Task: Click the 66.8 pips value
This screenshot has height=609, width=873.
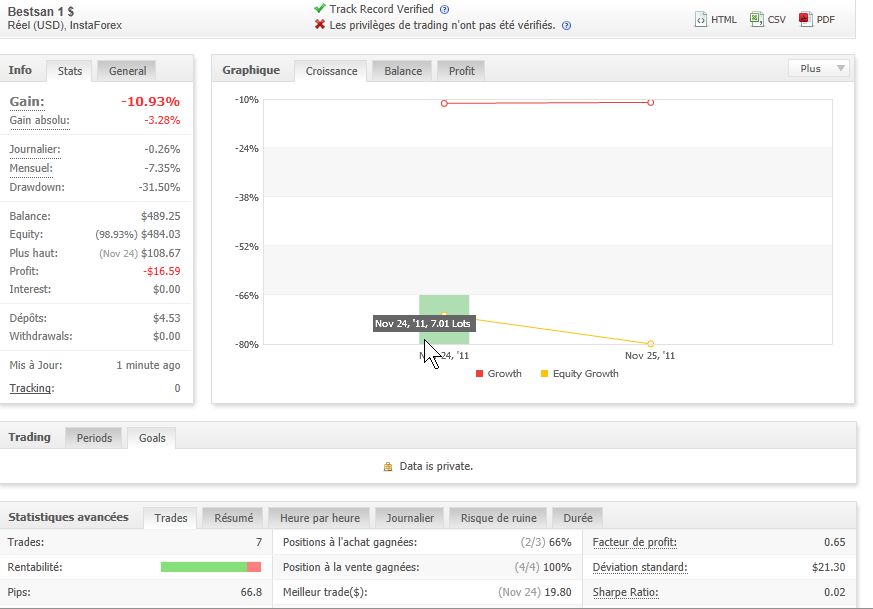Action: pyautogui.click(x=251, y=592)
